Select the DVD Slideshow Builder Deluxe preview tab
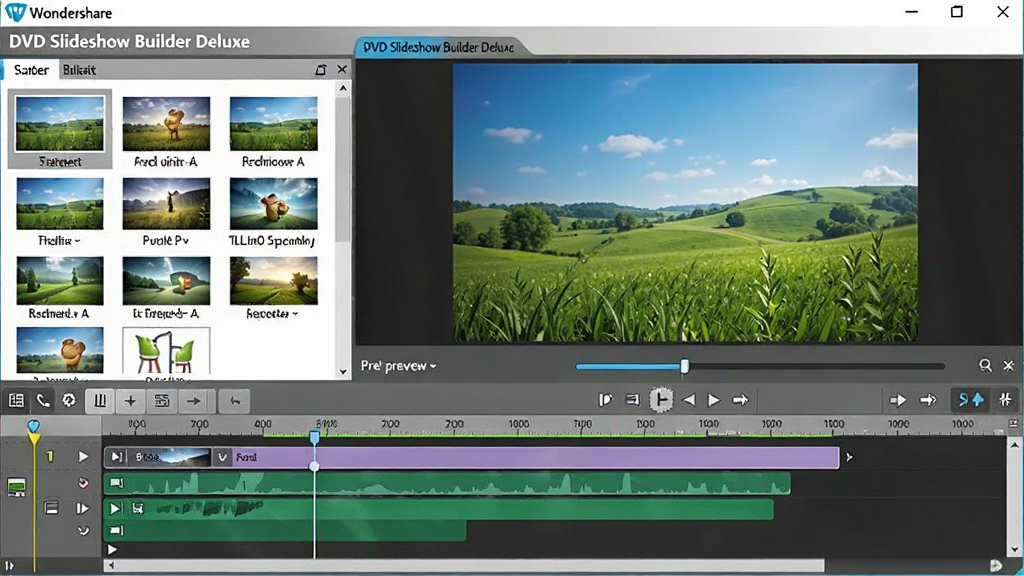This screenshot has width=1024, height=576. (x=438, y=47)
